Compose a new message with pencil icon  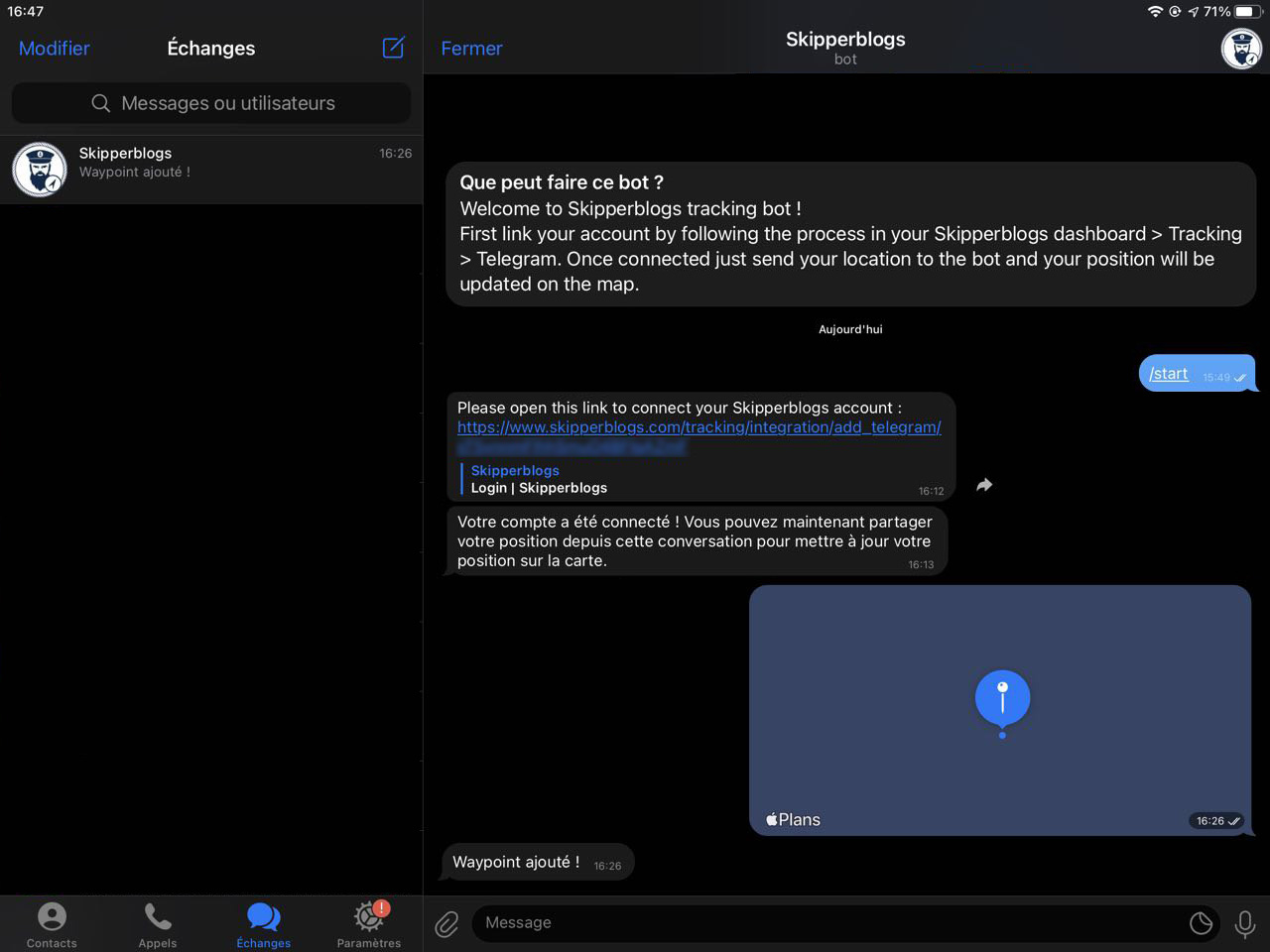(394, 48)
